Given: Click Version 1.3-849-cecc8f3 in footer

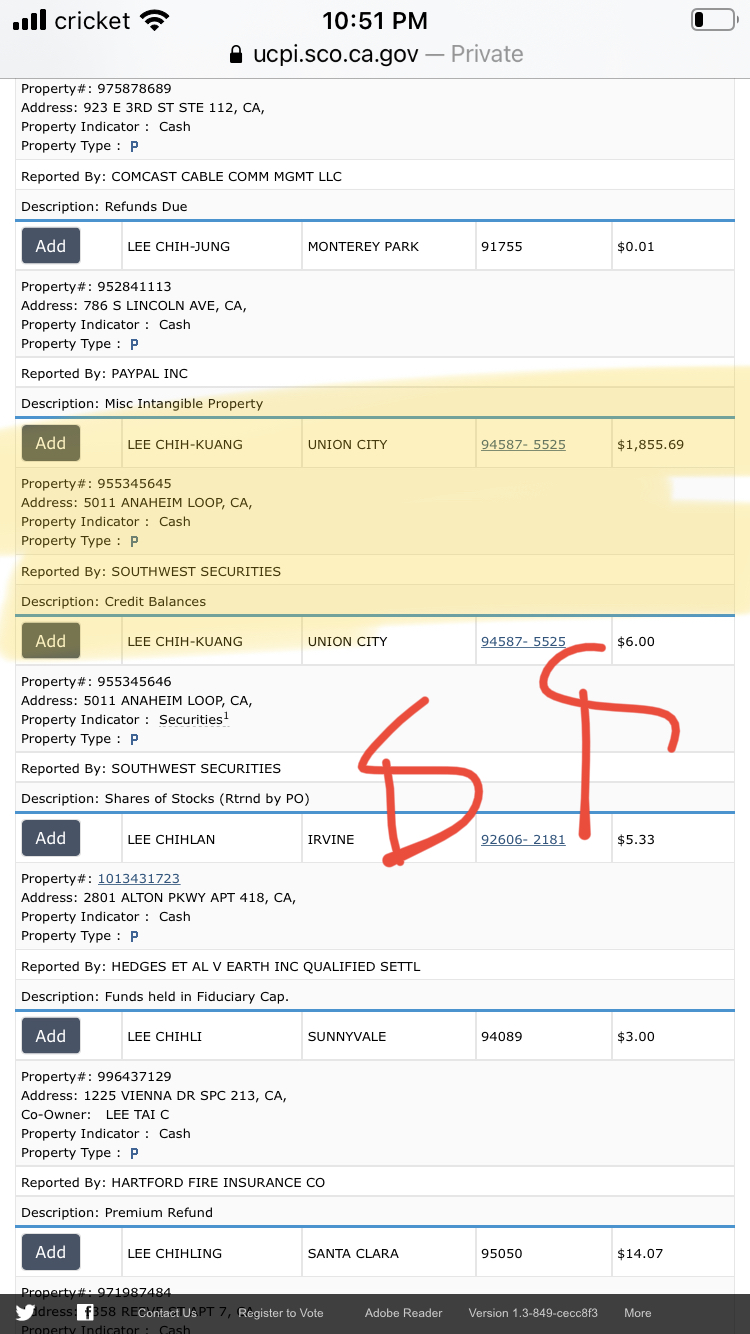Looking at the screenshot, I should click(533, 1313).
